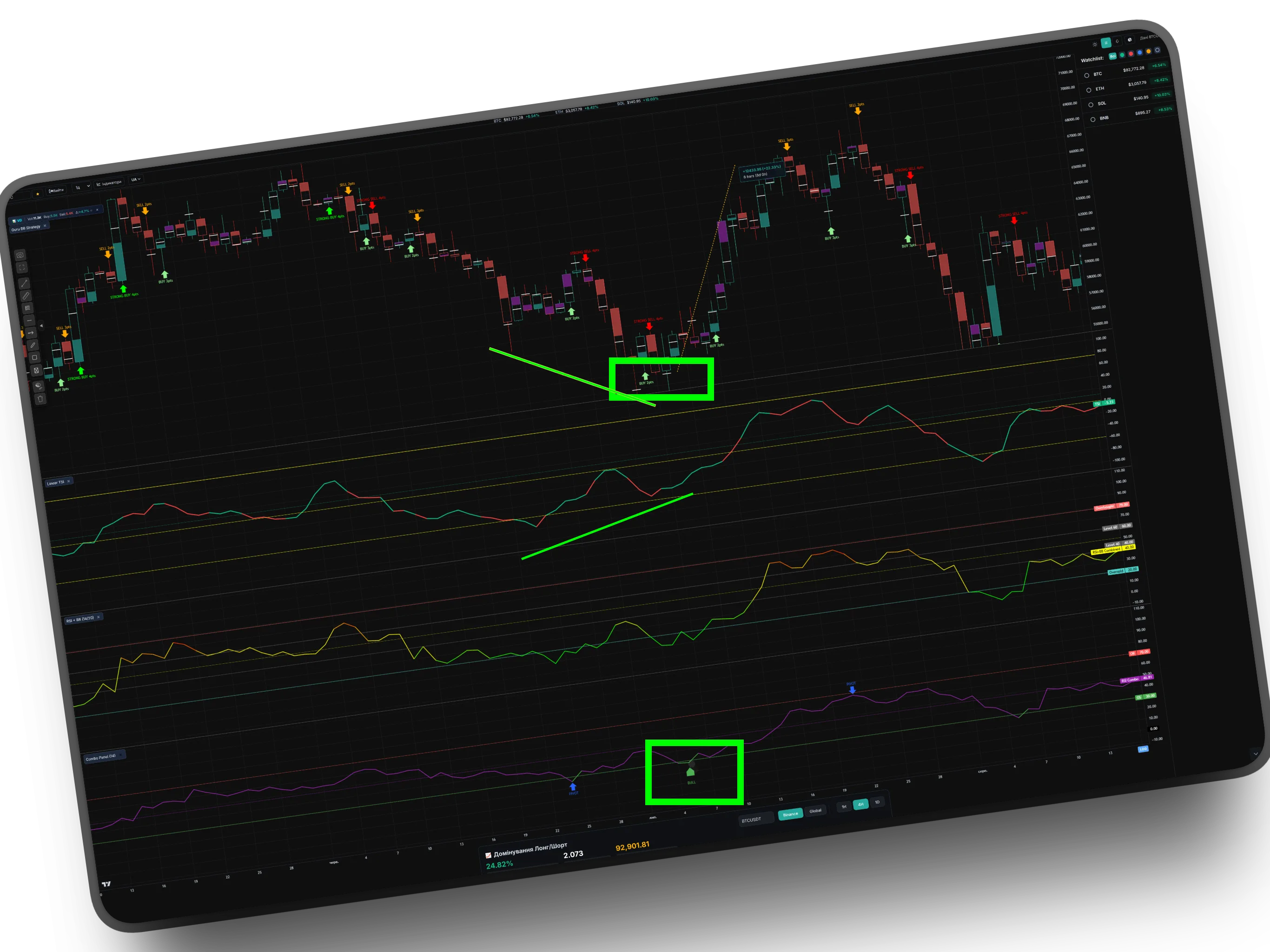Delete drawings with the trash icon
This screenshot has width=1270, height=952.
coord(40,399)
